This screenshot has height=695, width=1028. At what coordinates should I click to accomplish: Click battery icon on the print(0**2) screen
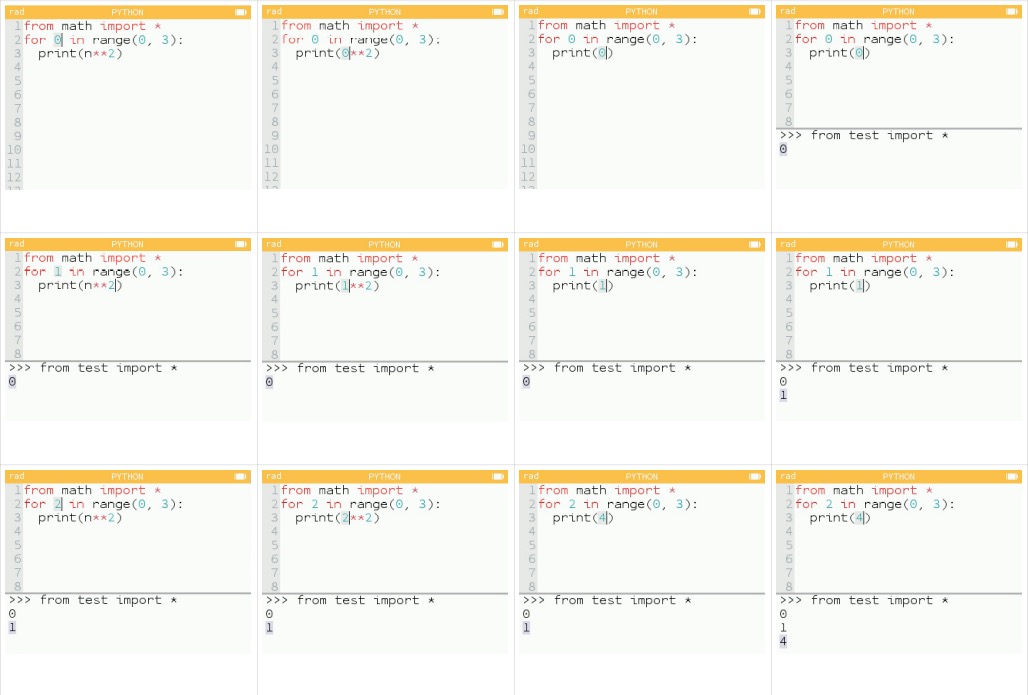pyautogui.click(x=498, y=12)
